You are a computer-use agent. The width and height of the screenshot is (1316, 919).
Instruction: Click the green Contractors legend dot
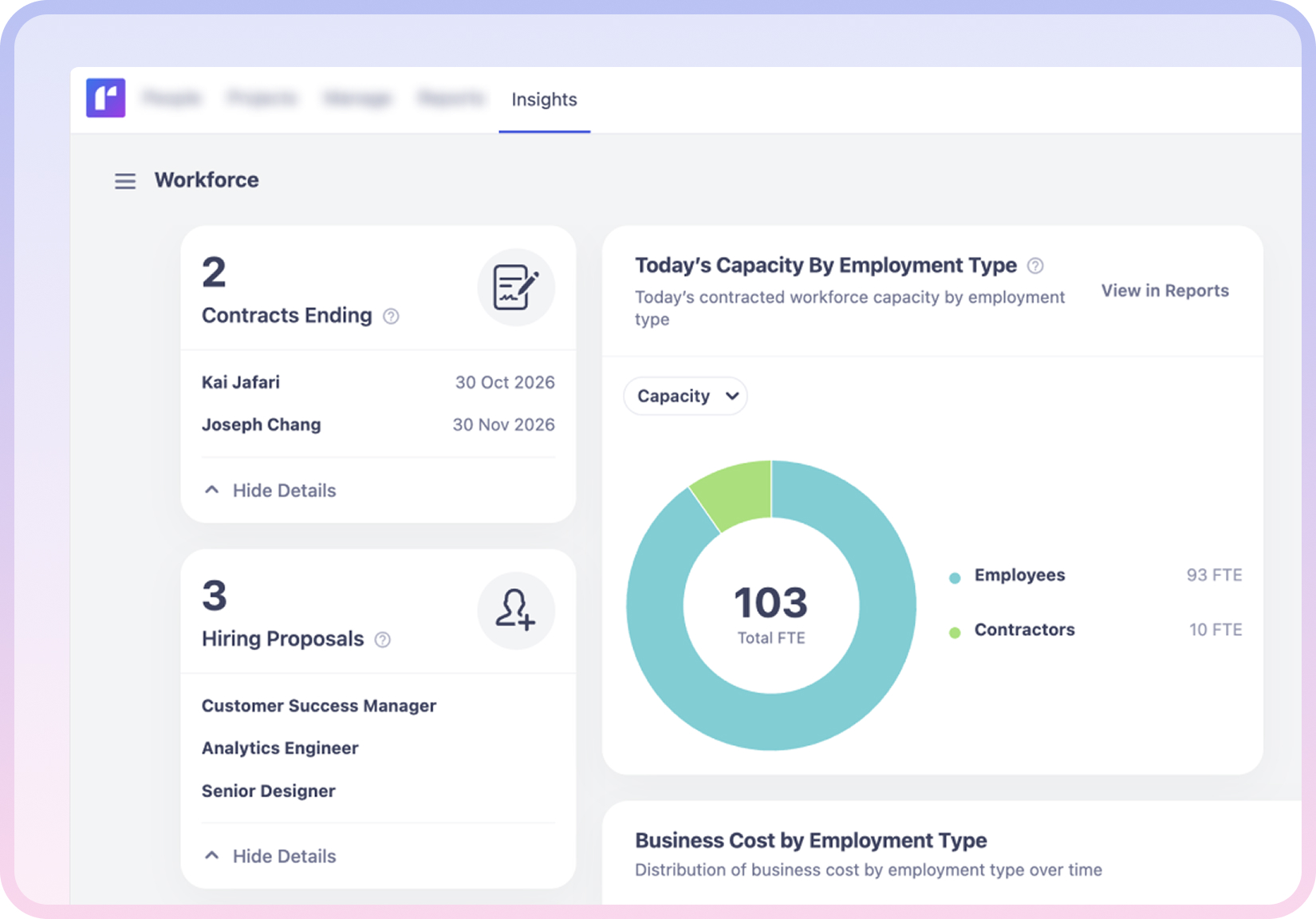tap(955, 633)
